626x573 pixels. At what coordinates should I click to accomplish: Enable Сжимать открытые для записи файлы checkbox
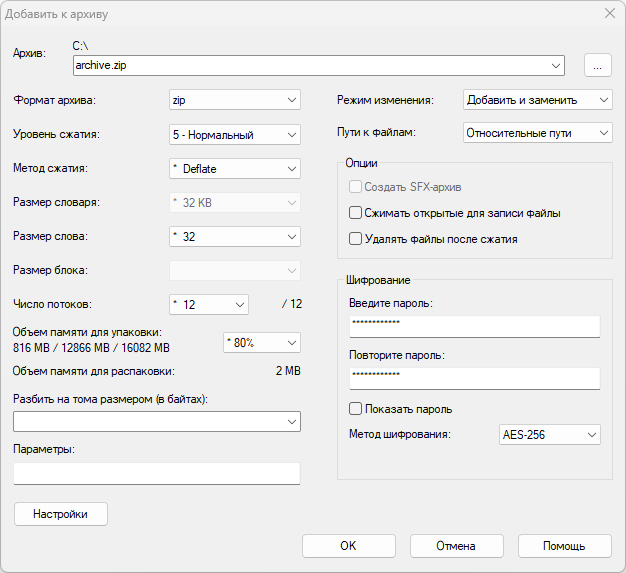click(355, 213)
